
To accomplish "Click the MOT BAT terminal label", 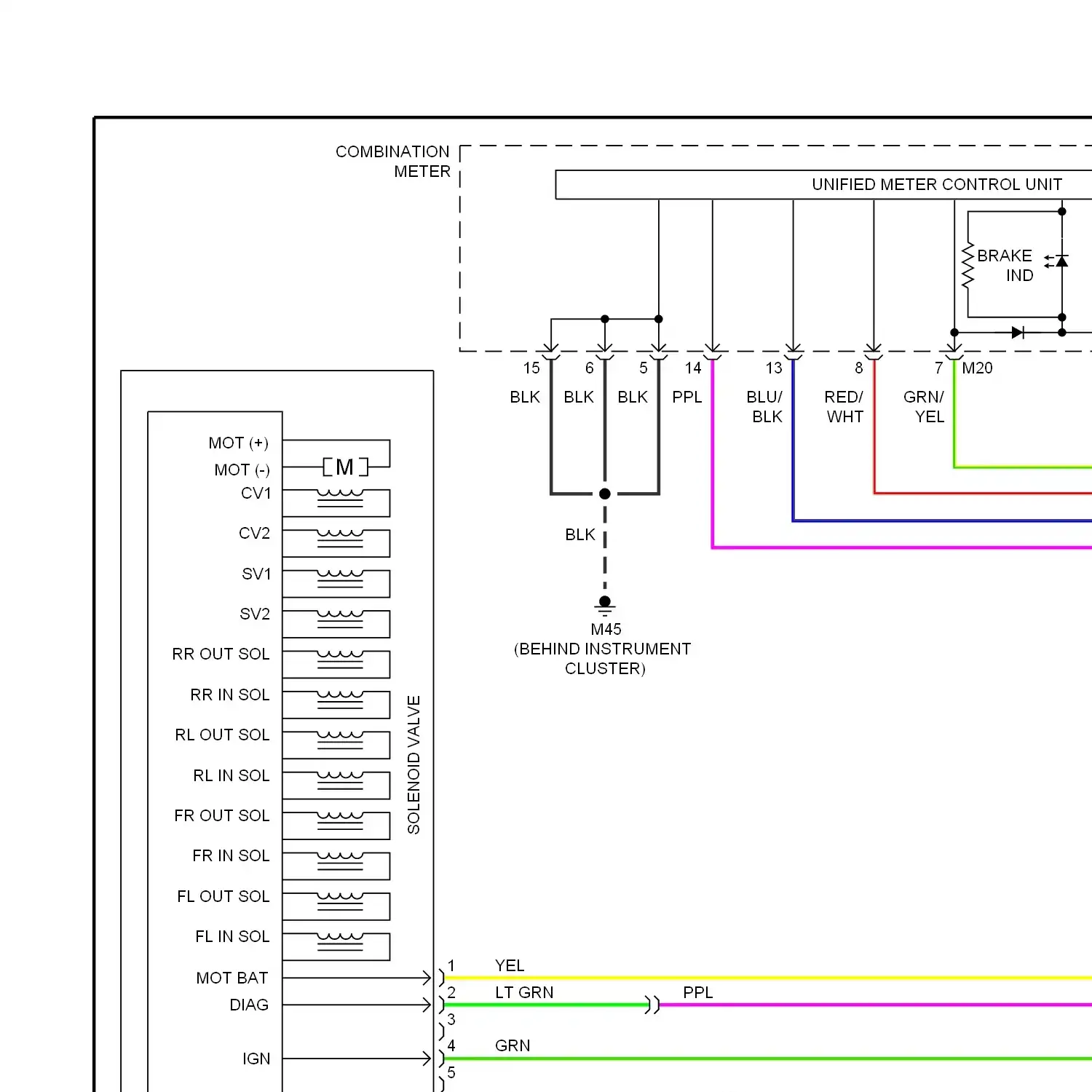I will 232,978.
